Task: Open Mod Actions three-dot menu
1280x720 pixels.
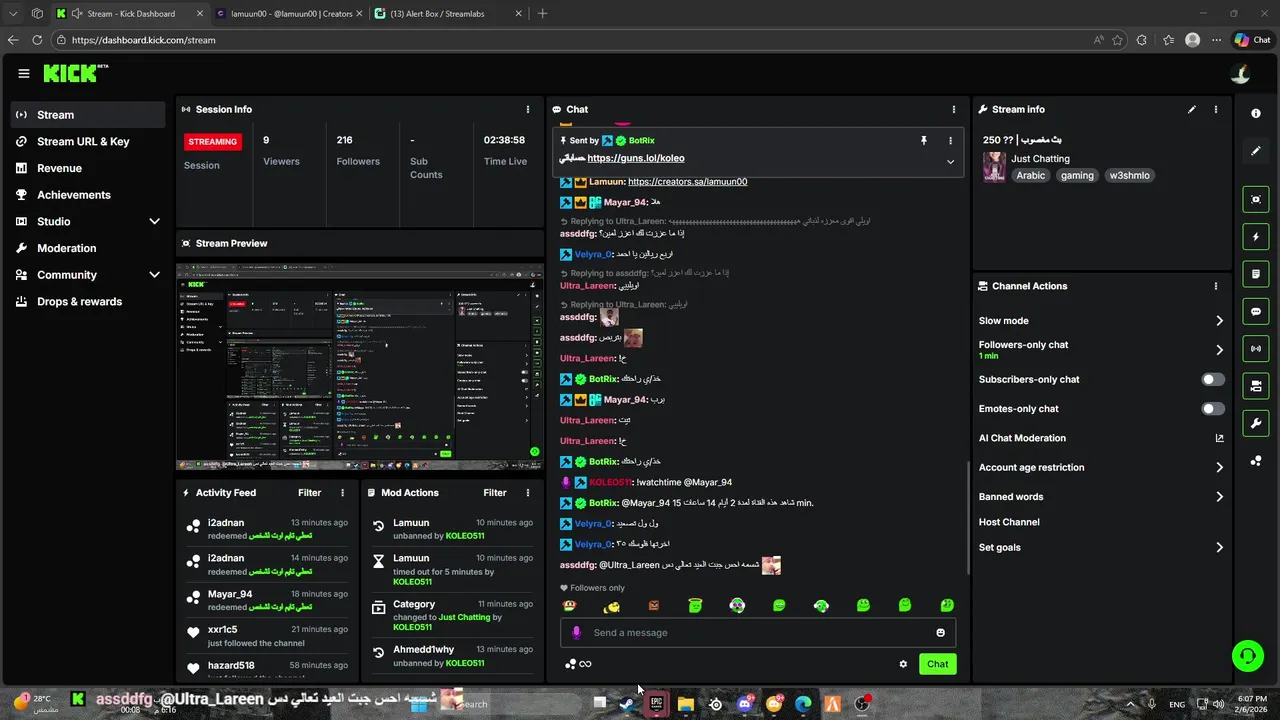Action: pyautogui.click(x=527, y=492)
